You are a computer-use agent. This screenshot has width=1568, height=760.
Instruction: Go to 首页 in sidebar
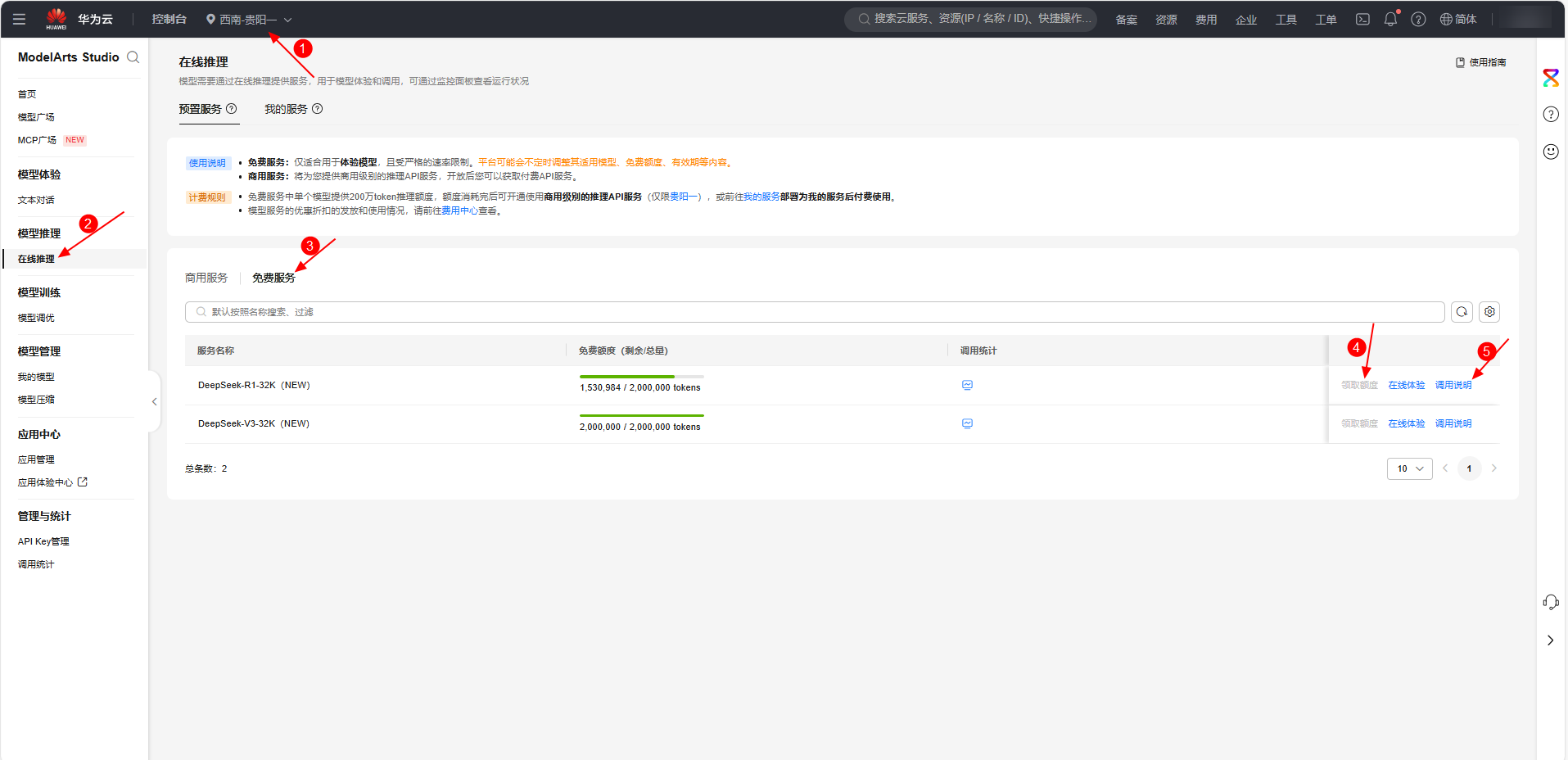27,94
